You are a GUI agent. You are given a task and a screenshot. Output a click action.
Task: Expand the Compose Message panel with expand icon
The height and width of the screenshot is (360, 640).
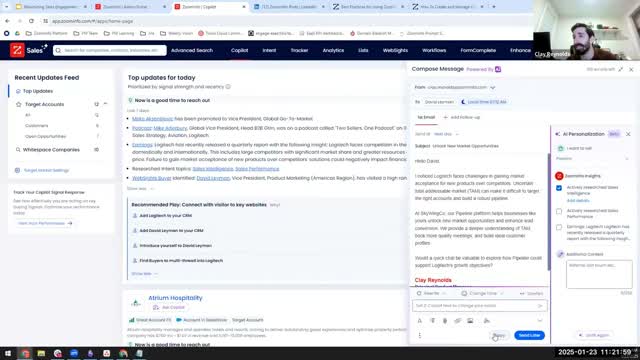pyautogui.click(x=620, y=69)
